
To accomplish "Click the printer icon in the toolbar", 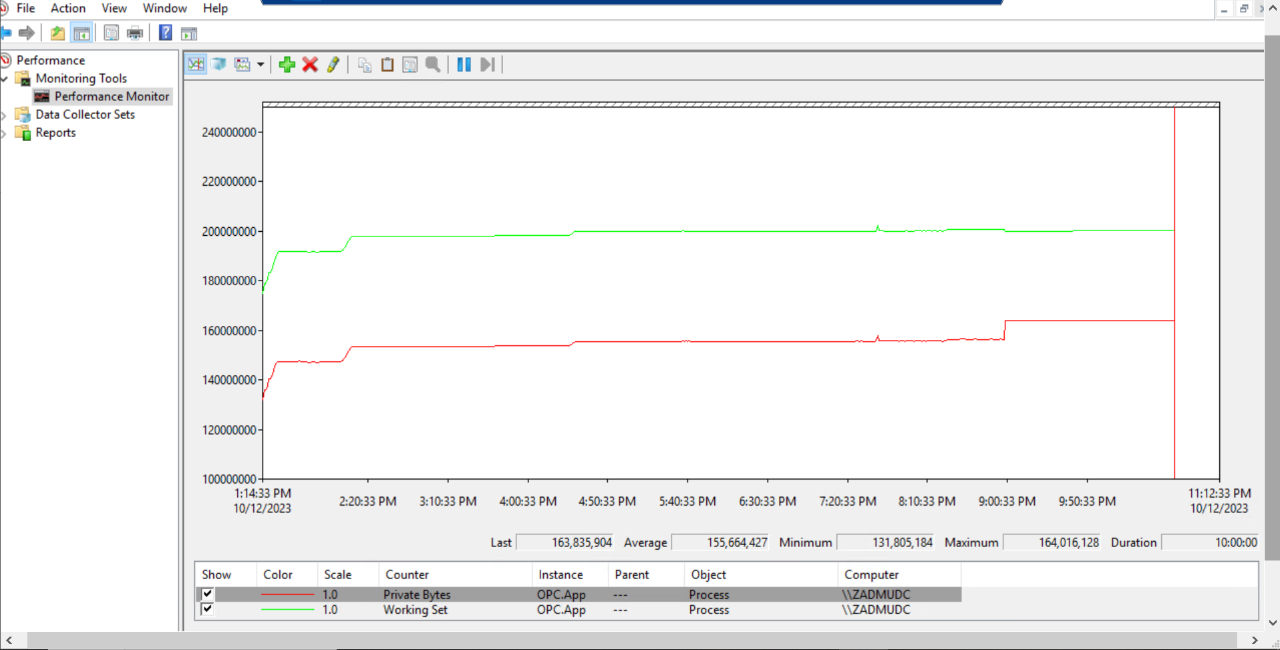I will [135, 33].
